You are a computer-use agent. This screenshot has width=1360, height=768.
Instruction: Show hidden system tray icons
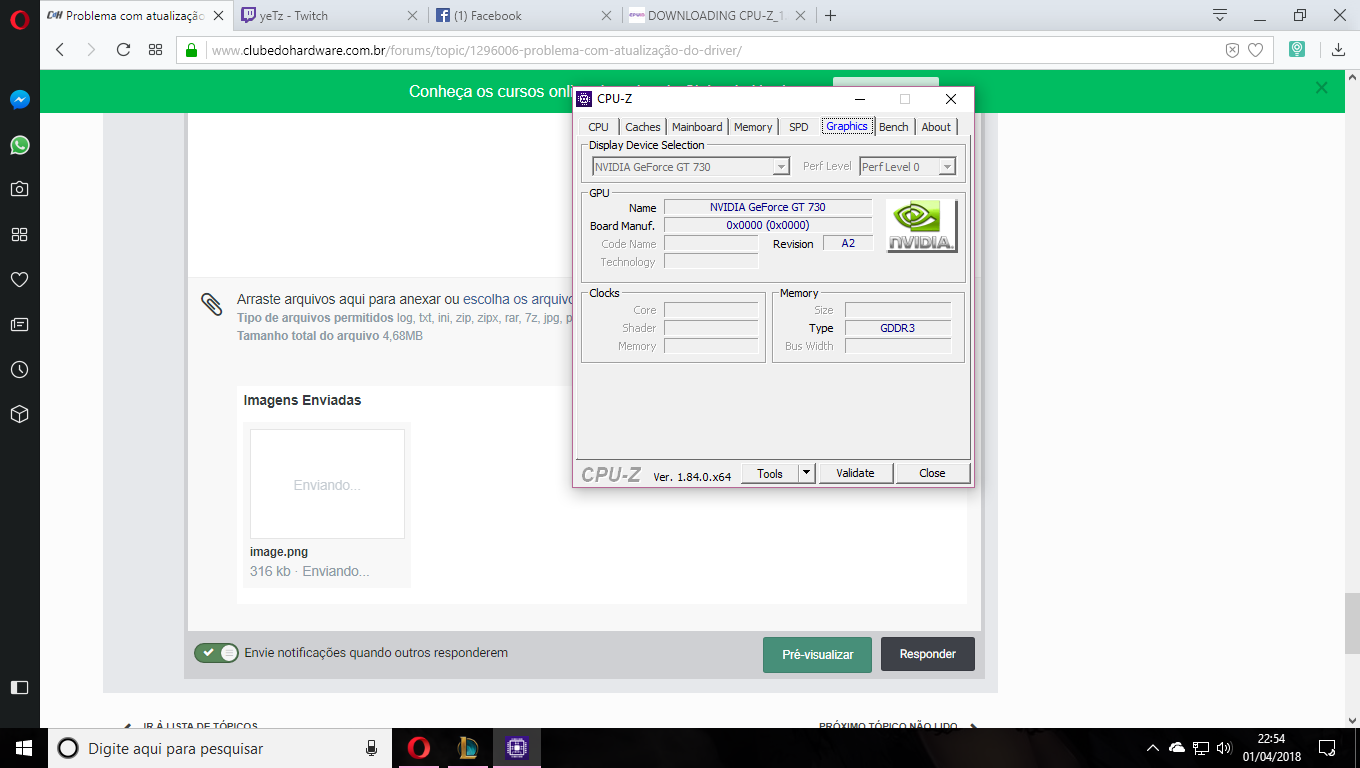click(1152, 748)
